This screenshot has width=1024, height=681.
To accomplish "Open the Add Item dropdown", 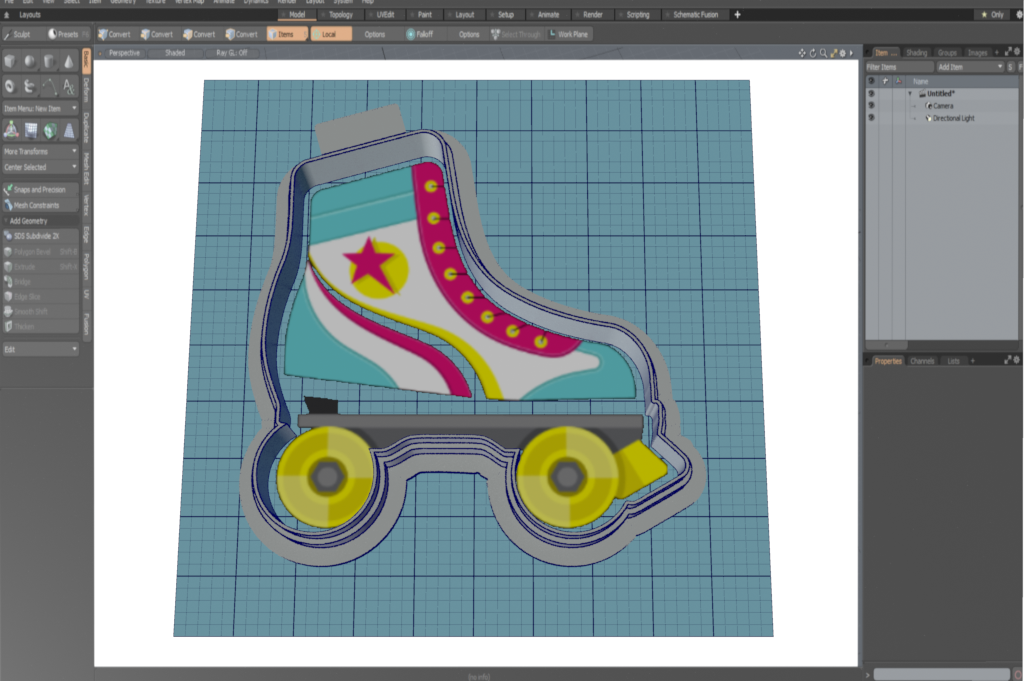I will [x=969, y=66].
